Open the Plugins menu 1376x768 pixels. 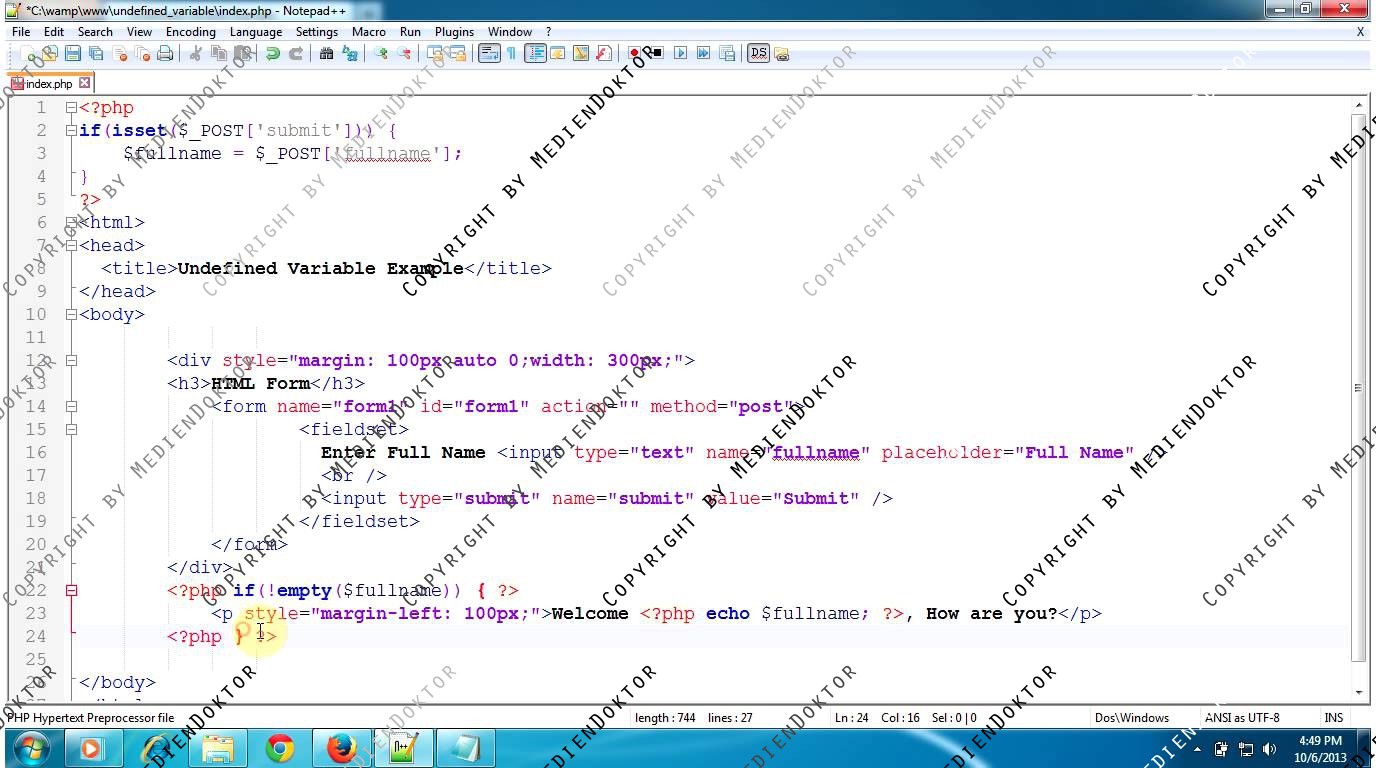[x=454, y=31]
